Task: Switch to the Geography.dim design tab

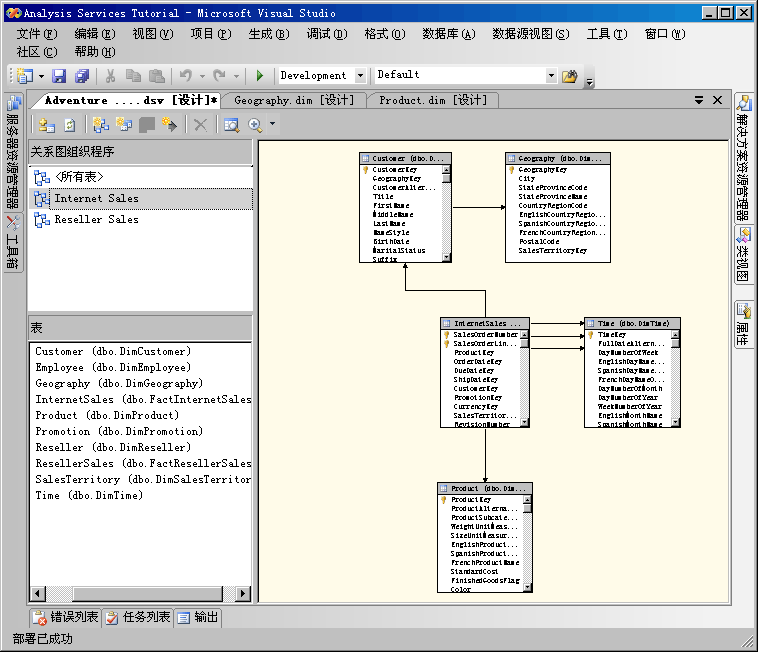Action: tap(293, 100)
